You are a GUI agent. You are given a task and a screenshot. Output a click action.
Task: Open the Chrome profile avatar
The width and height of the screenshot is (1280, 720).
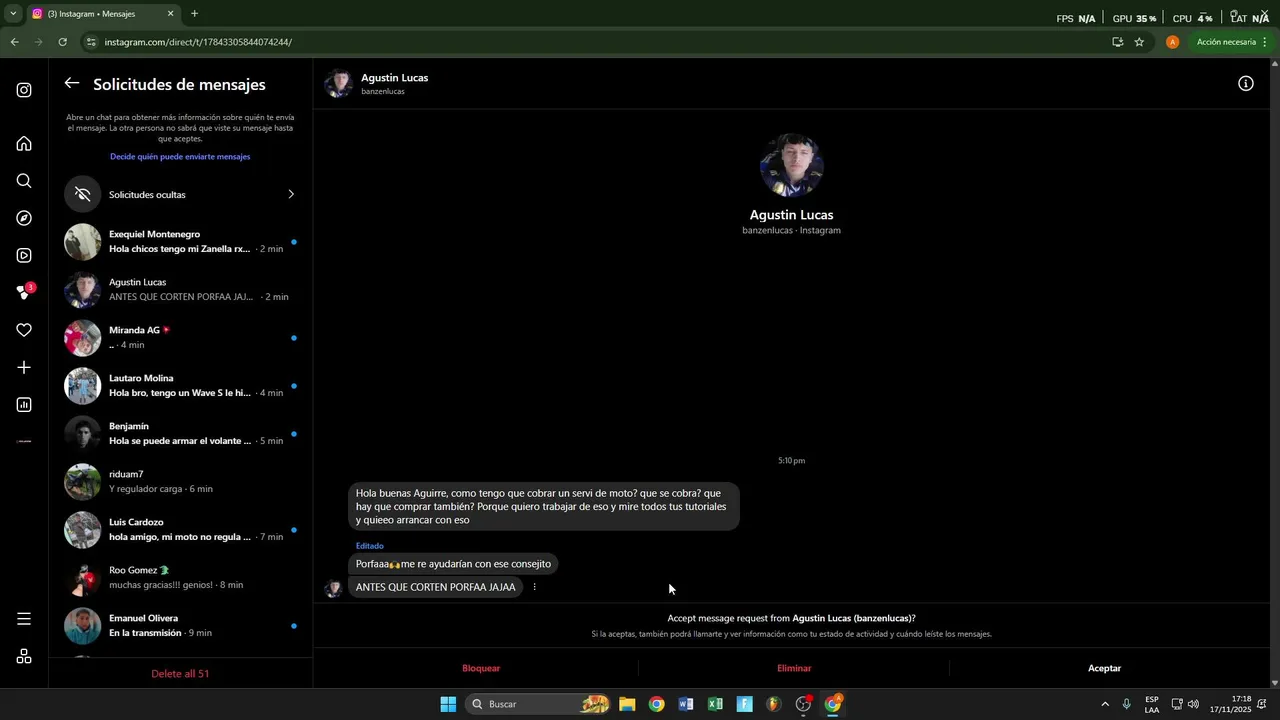point(1172,42)
